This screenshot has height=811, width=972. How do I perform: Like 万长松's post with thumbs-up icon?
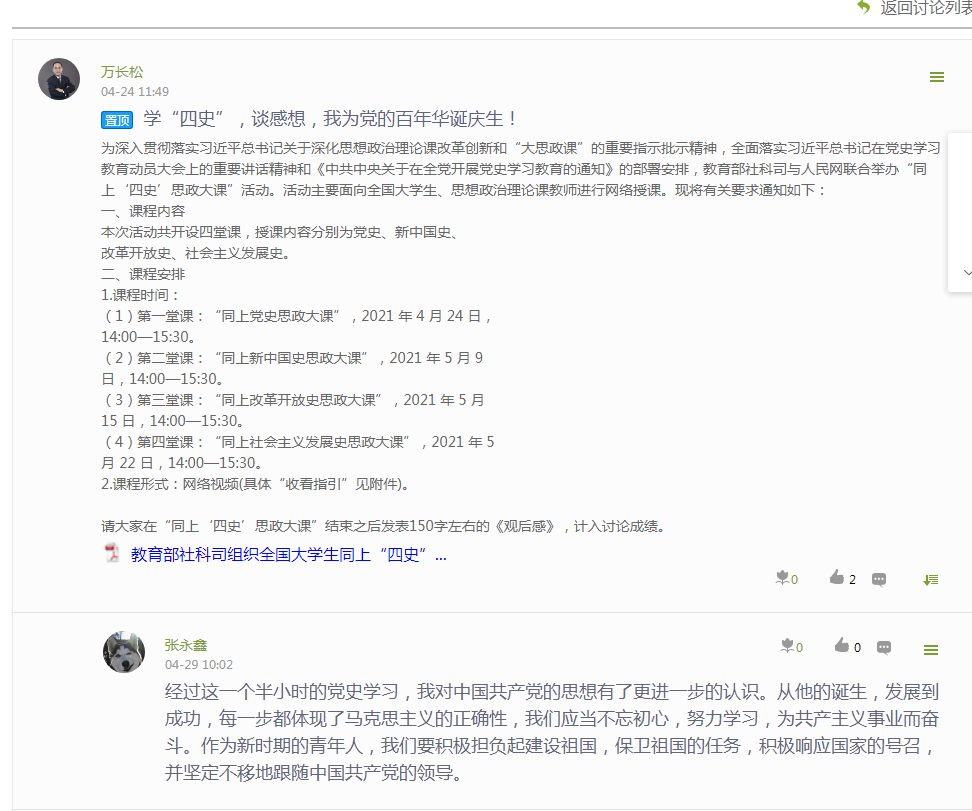click(x=837, y=578)
